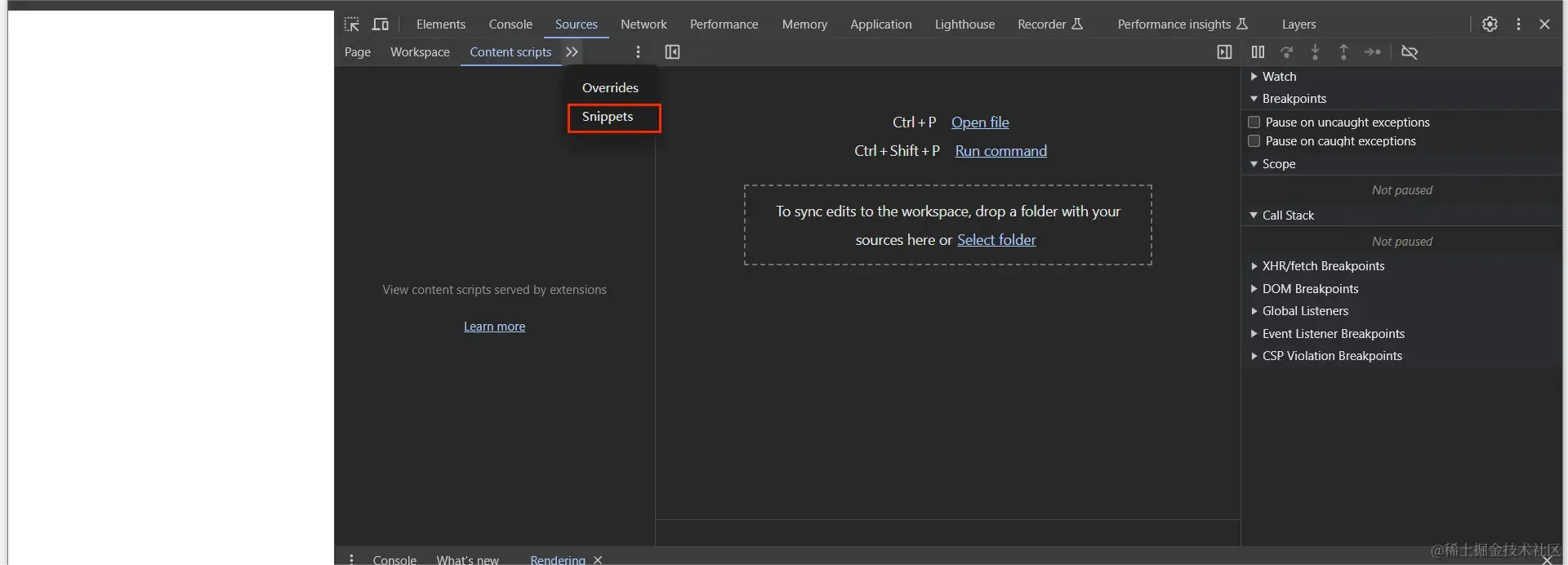Pause script execution button
The image size is (1568, 565).
click(1258, 52)
